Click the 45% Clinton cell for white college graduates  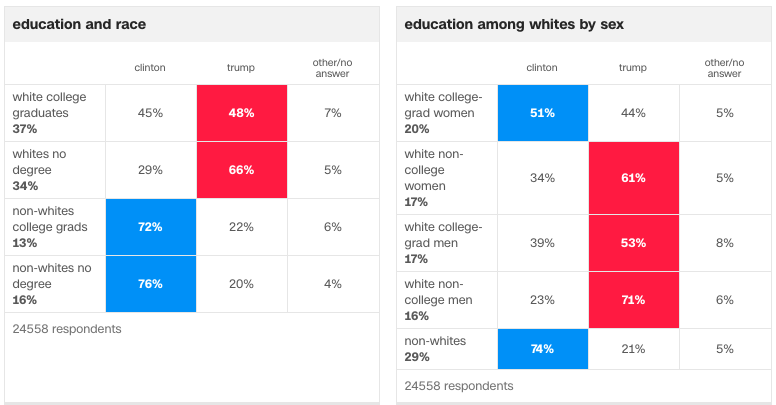tap(150, 113)
